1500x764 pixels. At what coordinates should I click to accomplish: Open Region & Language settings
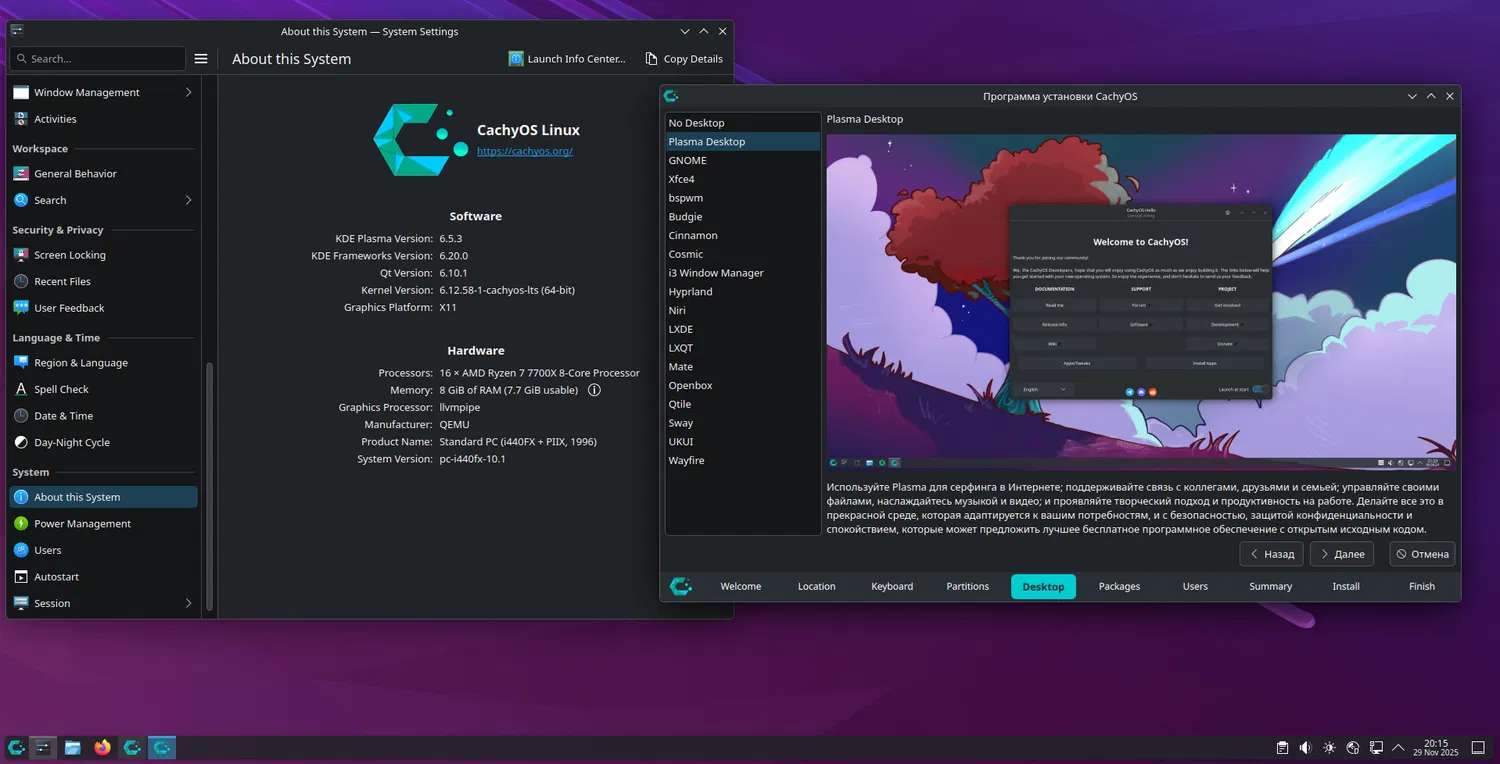click(x=103, y=363)
